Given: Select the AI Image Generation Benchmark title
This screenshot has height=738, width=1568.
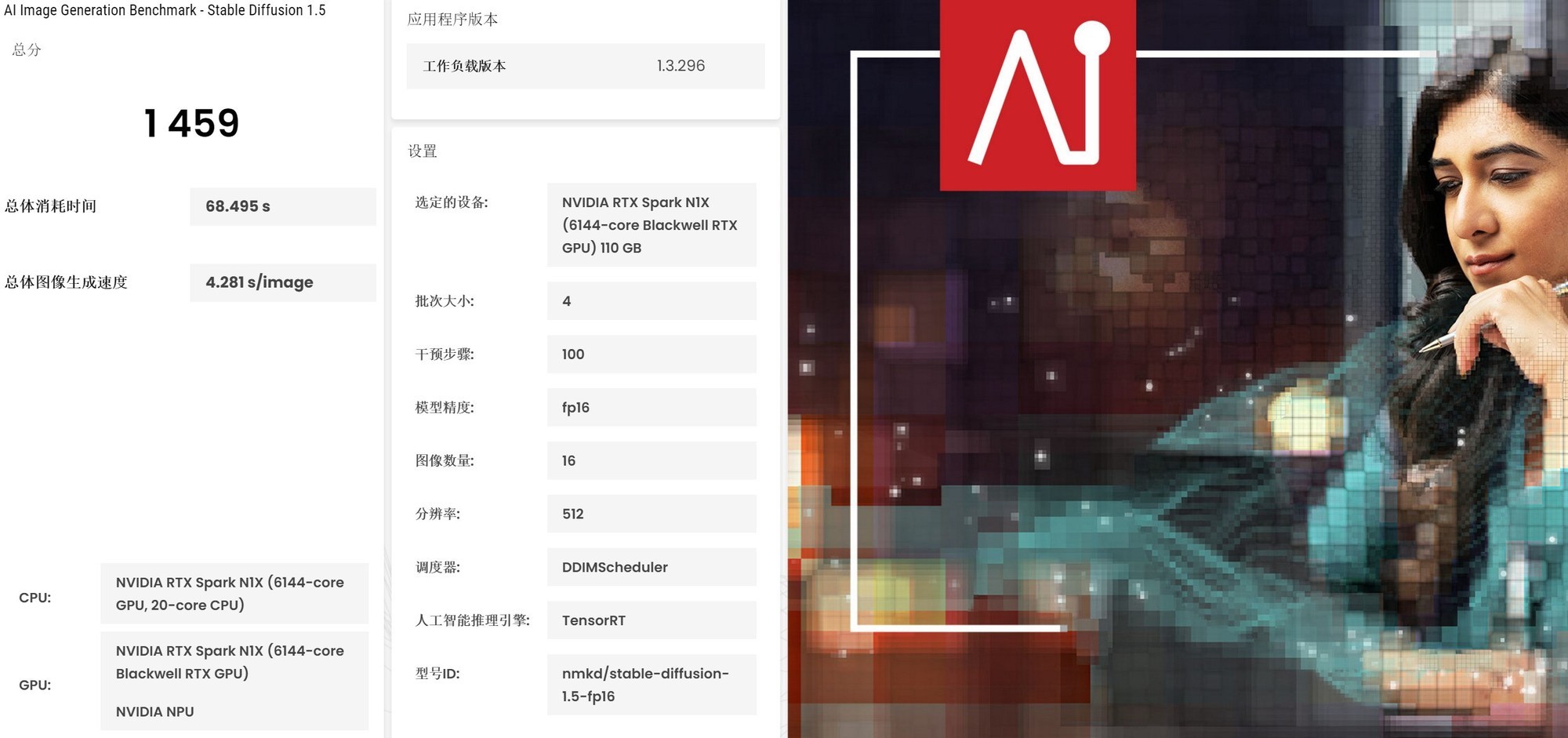Looking at the screenshot, I should point(165,10).
